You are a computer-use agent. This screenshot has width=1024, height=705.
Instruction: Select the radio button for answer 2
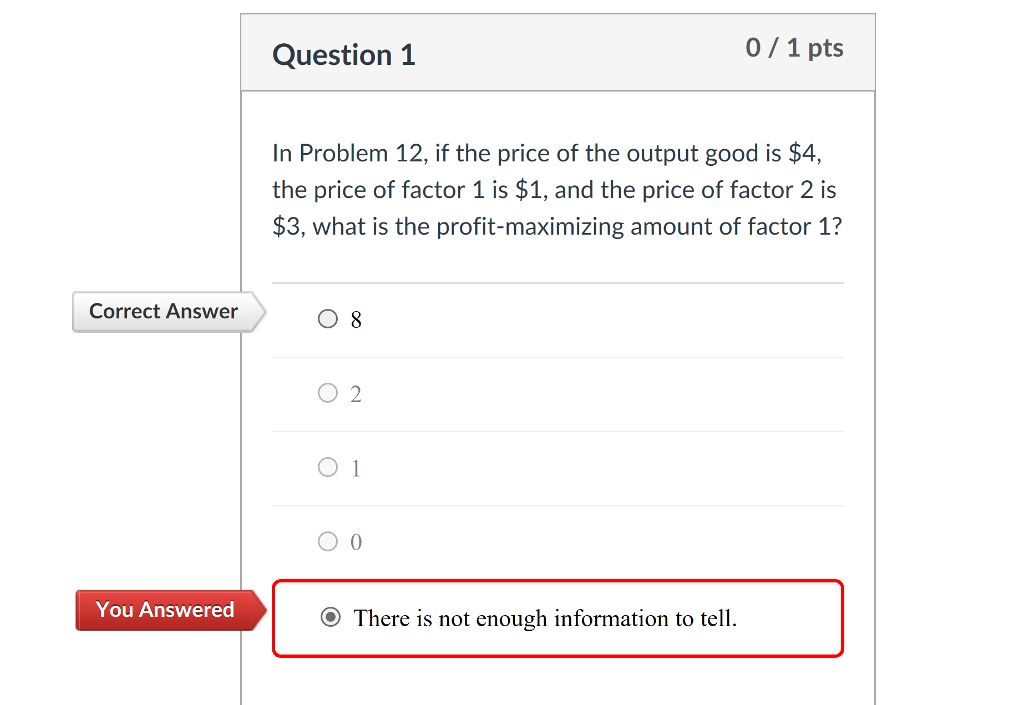(328, 392)
